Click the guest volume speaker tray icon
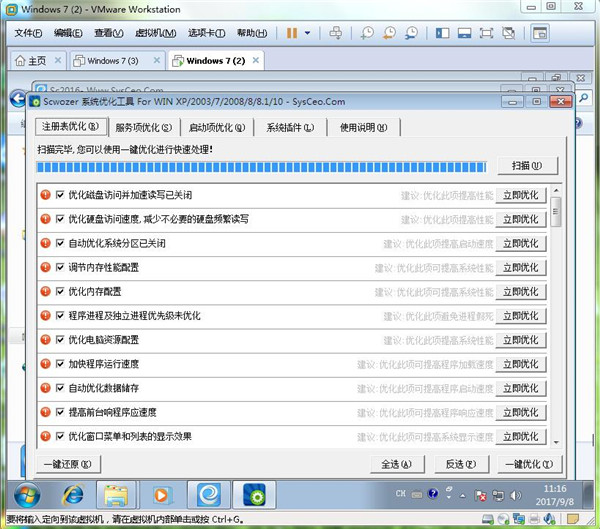 (515, 496)
